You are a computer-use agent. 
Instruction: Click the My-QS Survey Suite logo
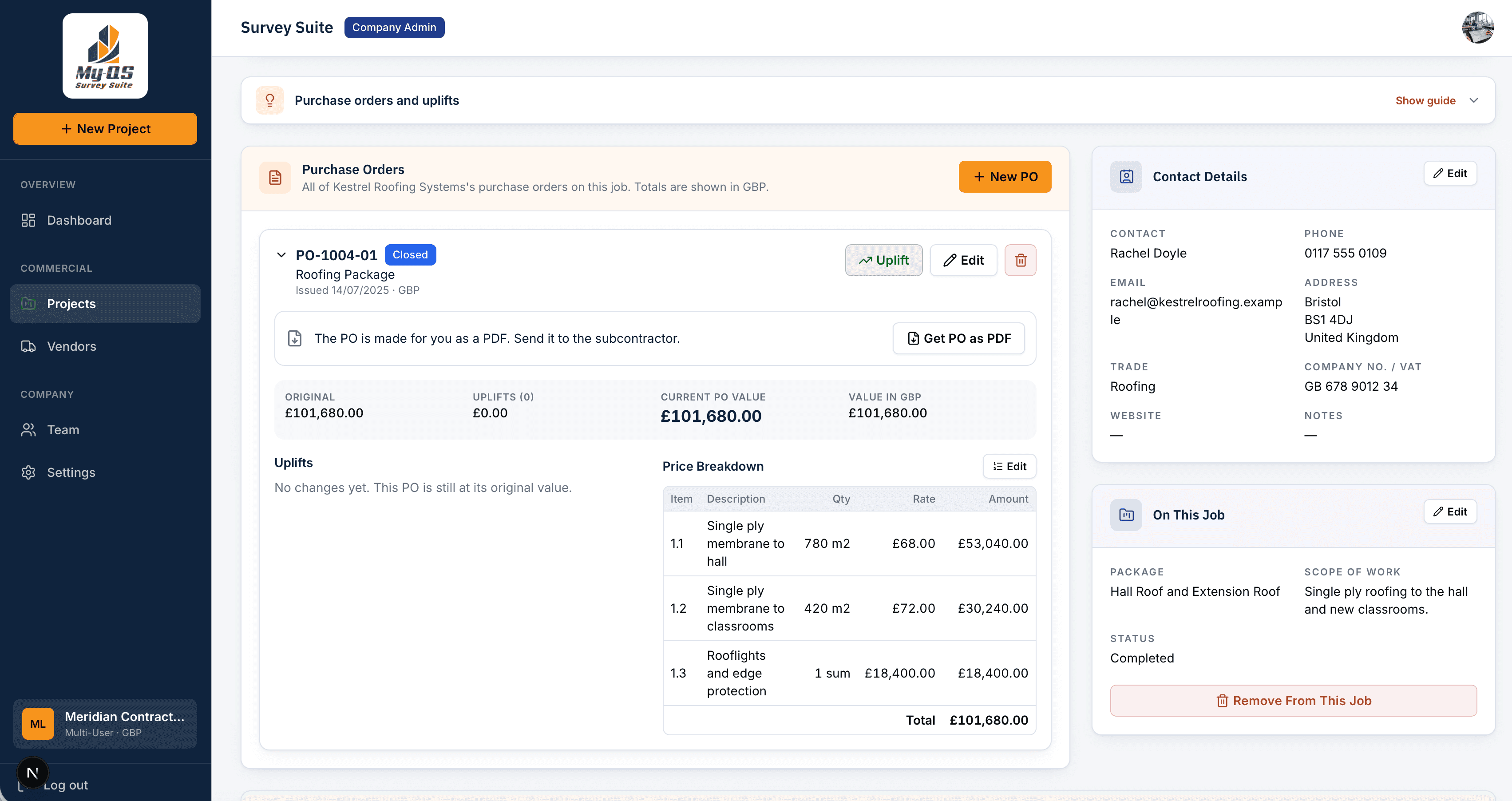click(105, 56)
